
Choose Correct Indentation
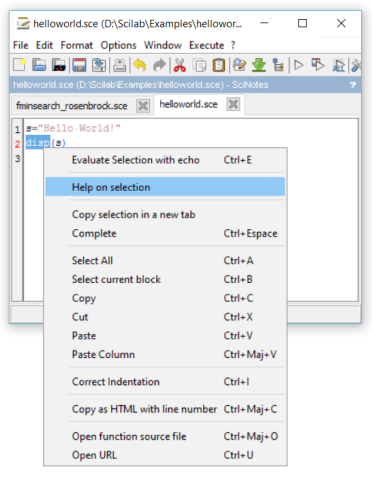point(165,382)
